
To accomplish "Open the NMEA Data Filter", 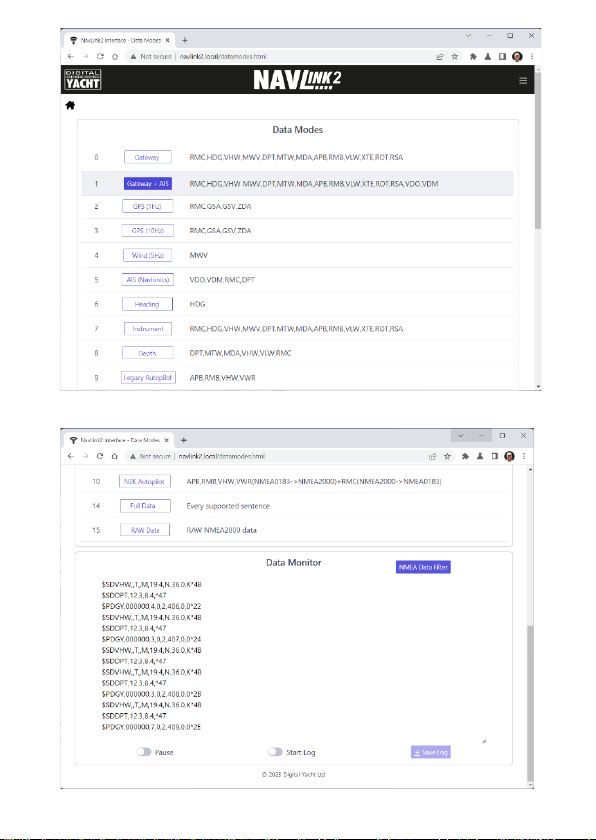I will (x=424, y=567).
